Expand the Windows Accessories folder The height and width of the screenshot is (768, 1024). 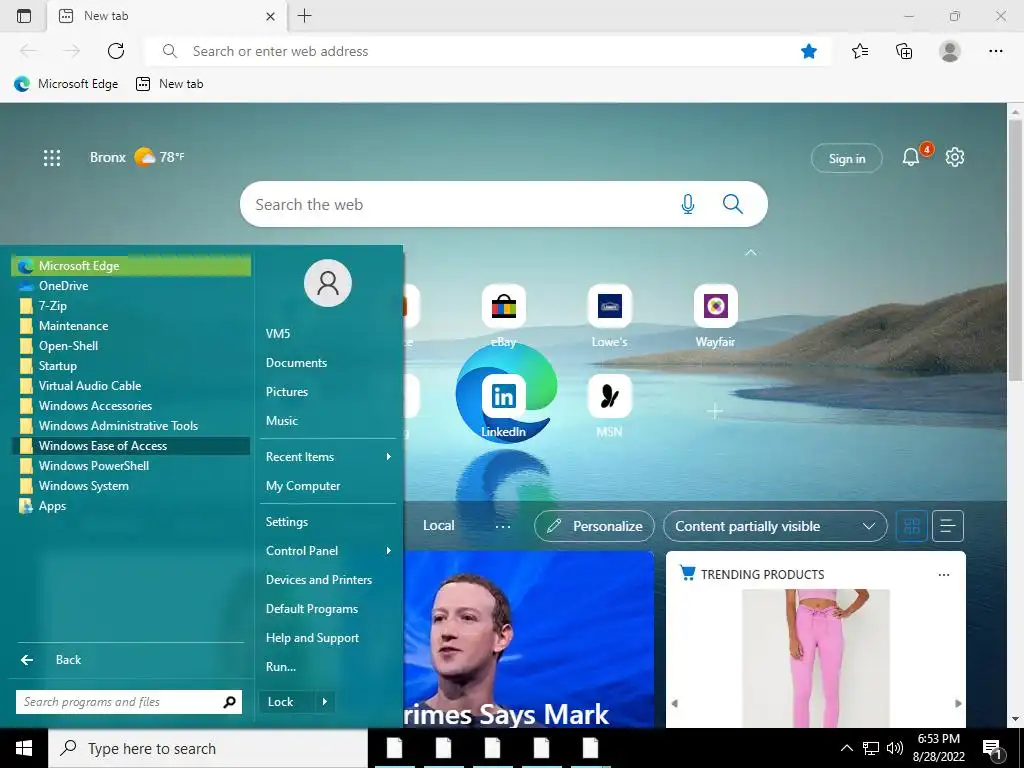point(131,406)
